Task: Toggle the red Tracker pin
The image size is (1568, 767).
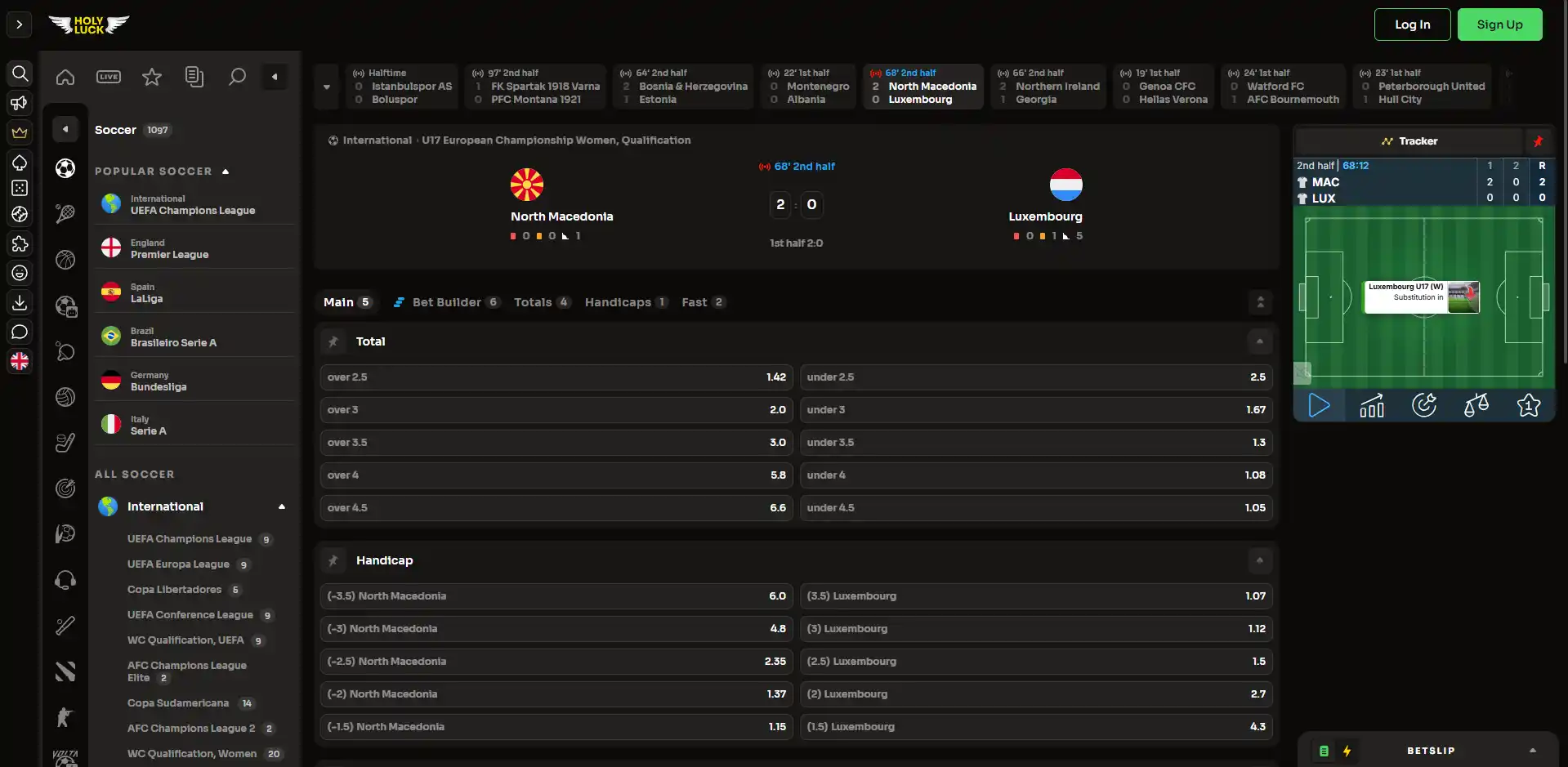Action: [1538, 141]
